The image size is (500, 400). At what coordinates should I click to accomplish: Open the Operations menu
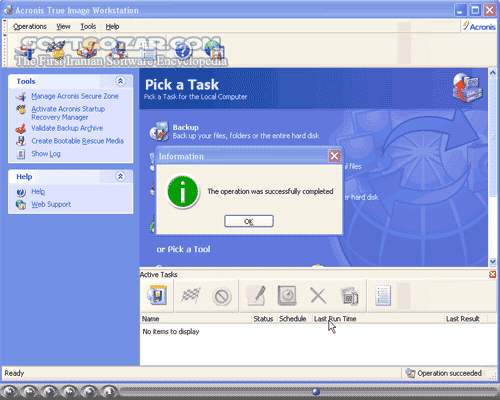30,27
